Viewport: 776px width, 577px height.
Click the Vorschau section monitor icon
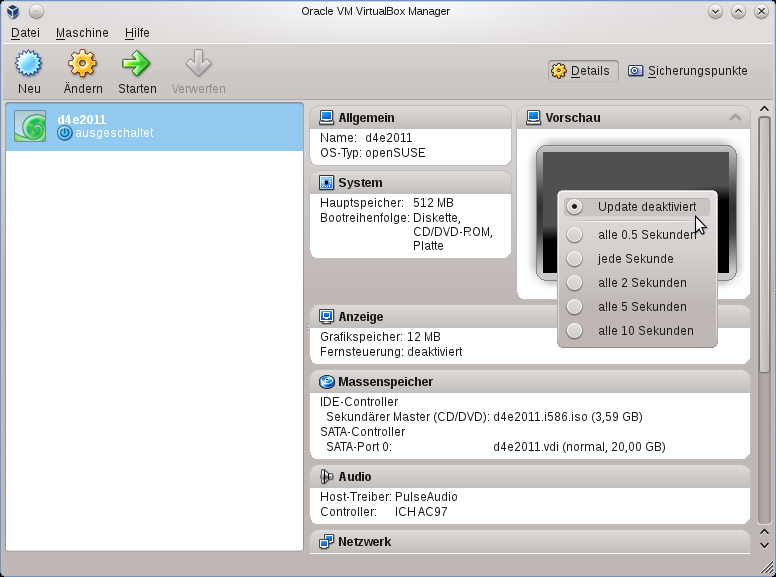pos(533,117)
